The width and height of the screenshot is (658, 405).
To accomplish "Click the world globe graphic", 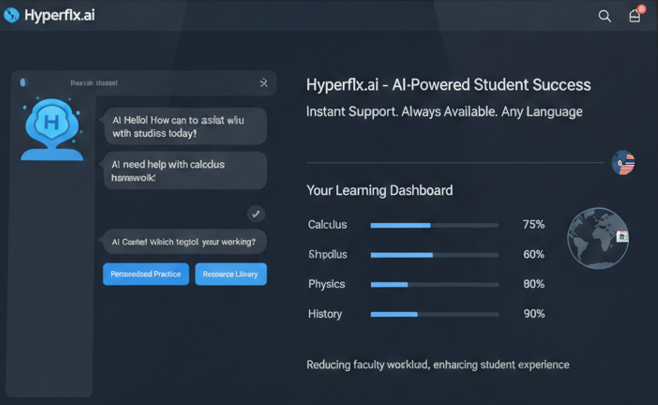I will 598,238.
